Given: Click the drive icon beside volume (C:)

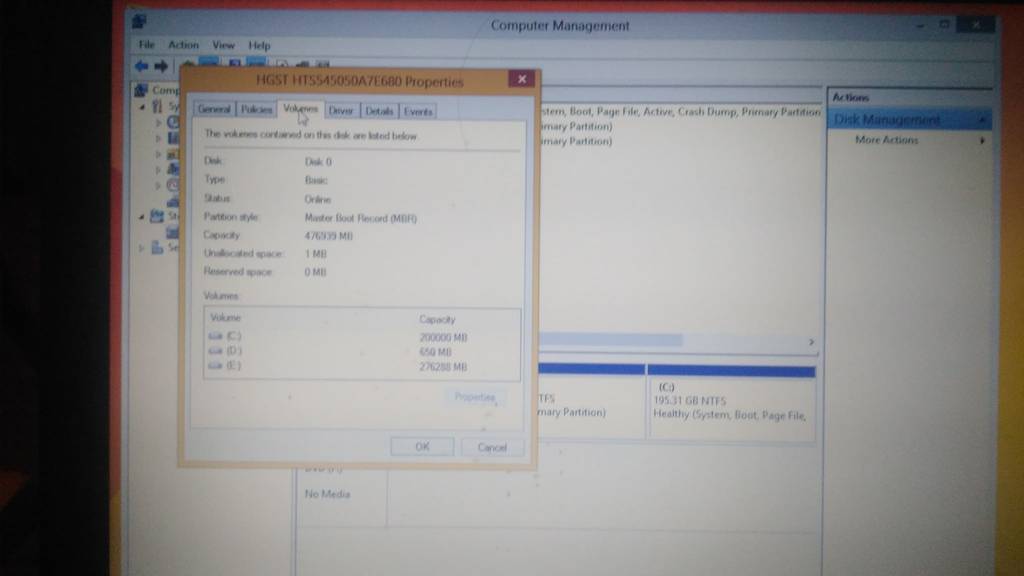Looking at the screenshot, I should tap(216, 336).
